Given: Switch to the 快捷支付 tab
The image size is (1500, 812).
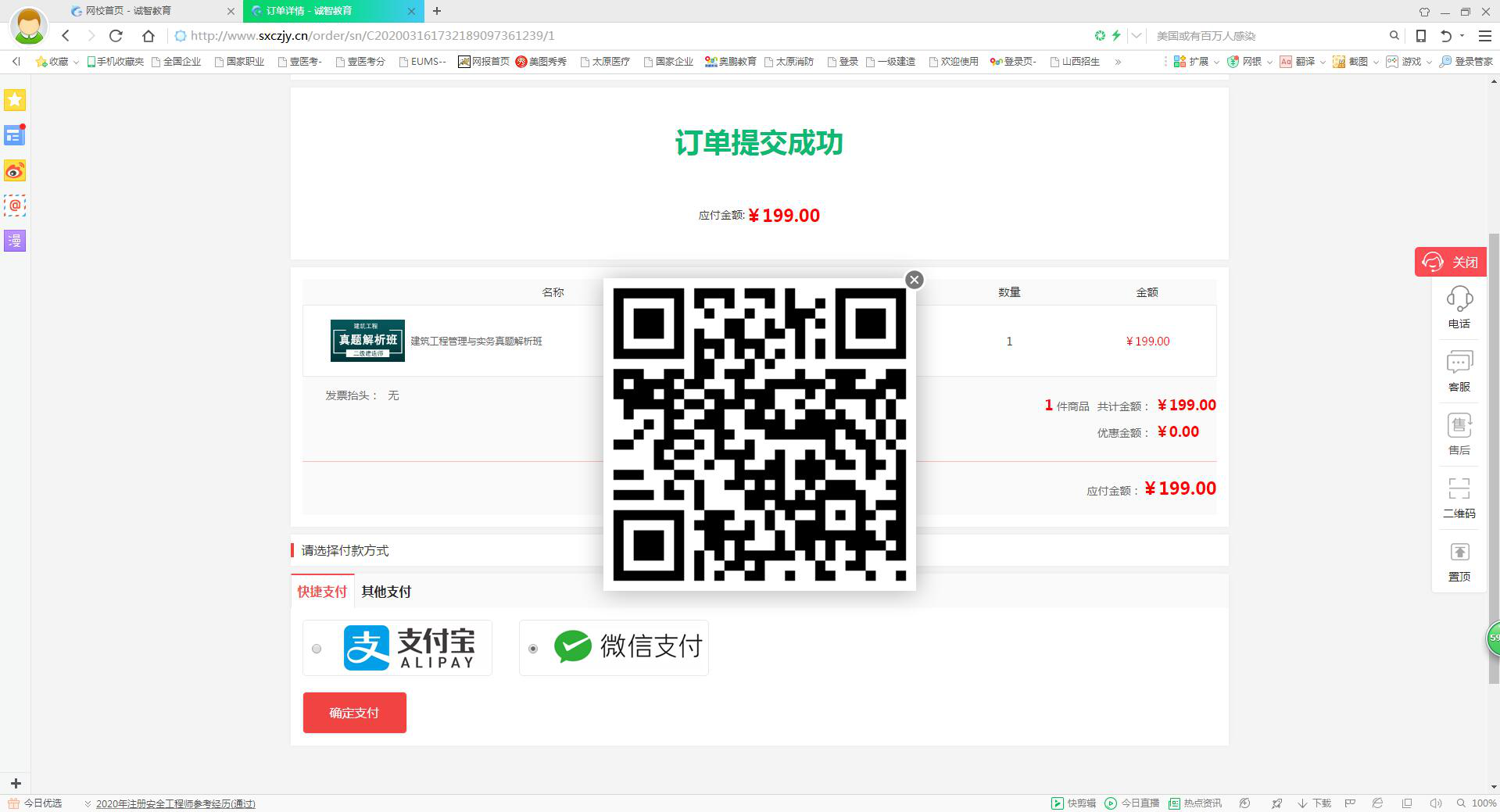Looking at the screenshot, I should pos(322,592).
